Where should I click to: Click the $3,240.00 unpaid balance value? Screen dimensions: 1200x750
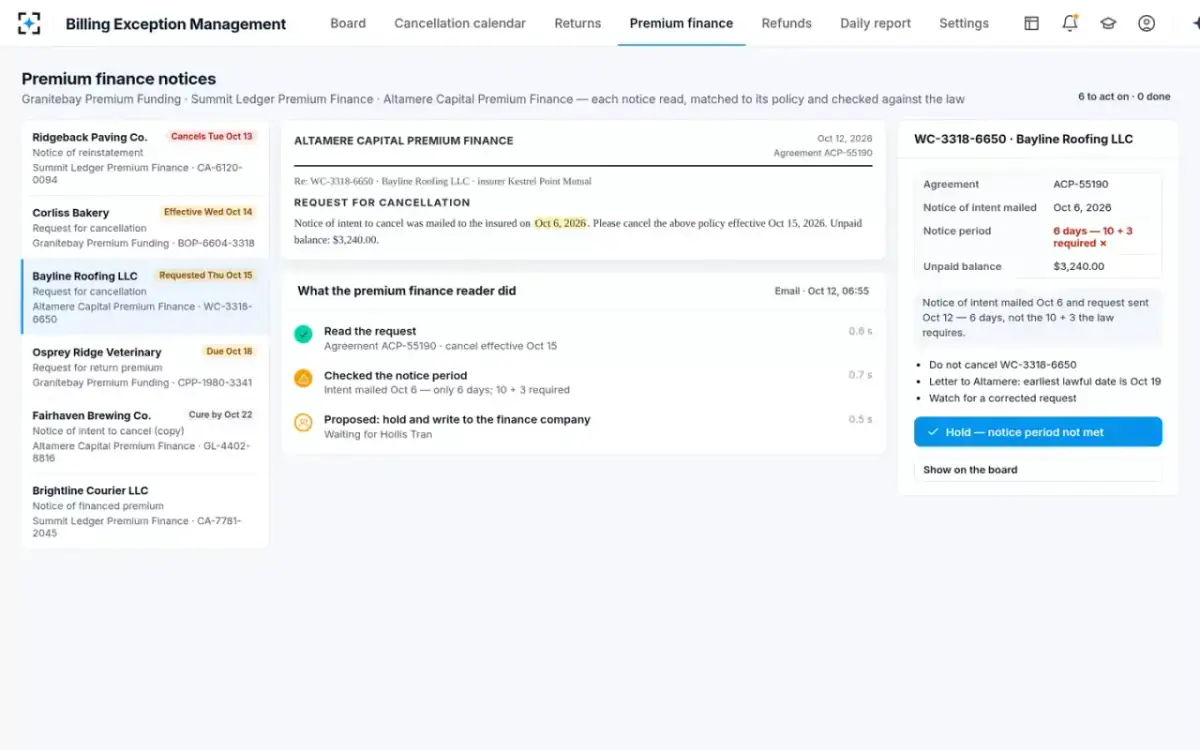tap(1079, 266)
